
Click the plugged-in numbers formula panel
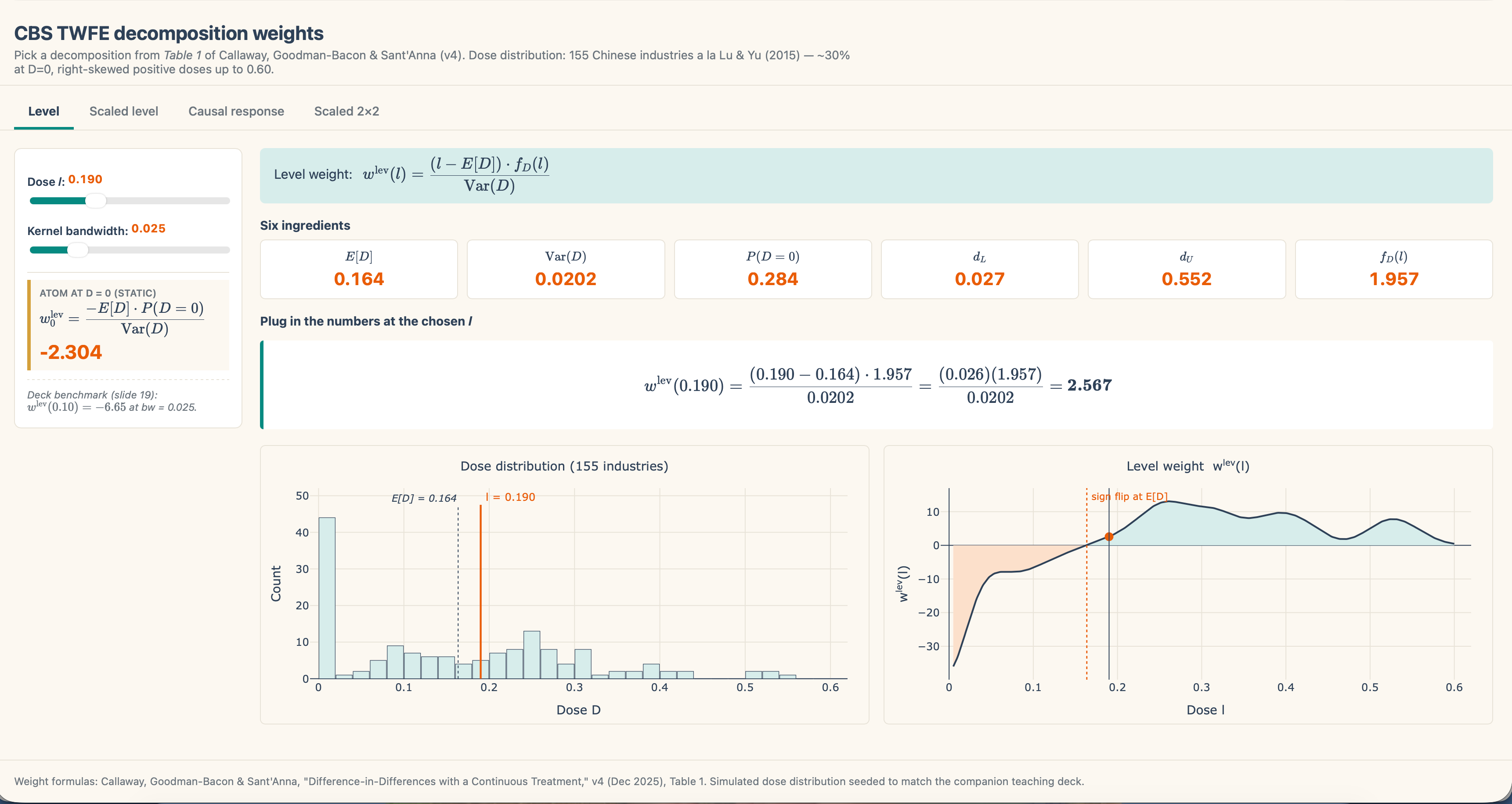[877, 385]
